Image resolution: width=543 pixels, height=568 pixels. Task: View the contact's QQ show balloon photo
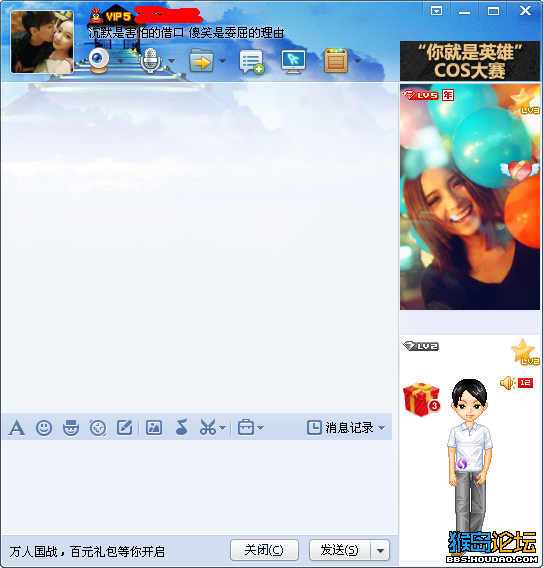(x=470, y=197)
